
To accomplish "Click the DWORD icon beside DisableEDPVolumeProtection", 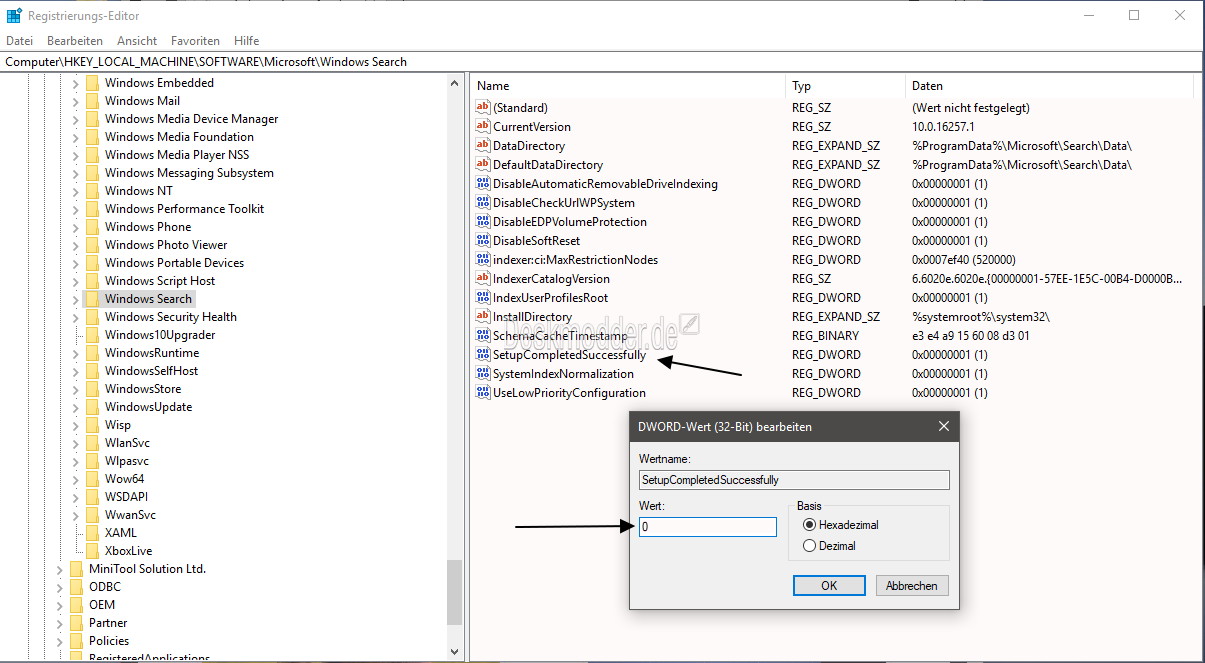I will (x=483, y=222).
